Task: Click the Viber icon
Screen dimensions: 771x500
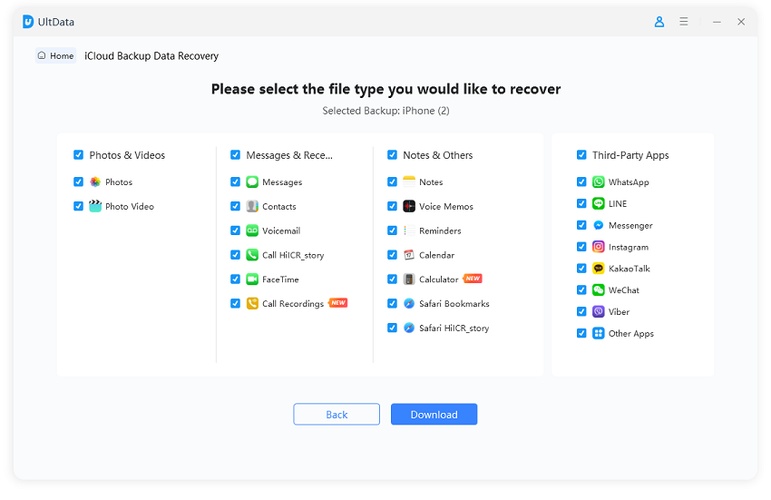Action: pos(598,312)
